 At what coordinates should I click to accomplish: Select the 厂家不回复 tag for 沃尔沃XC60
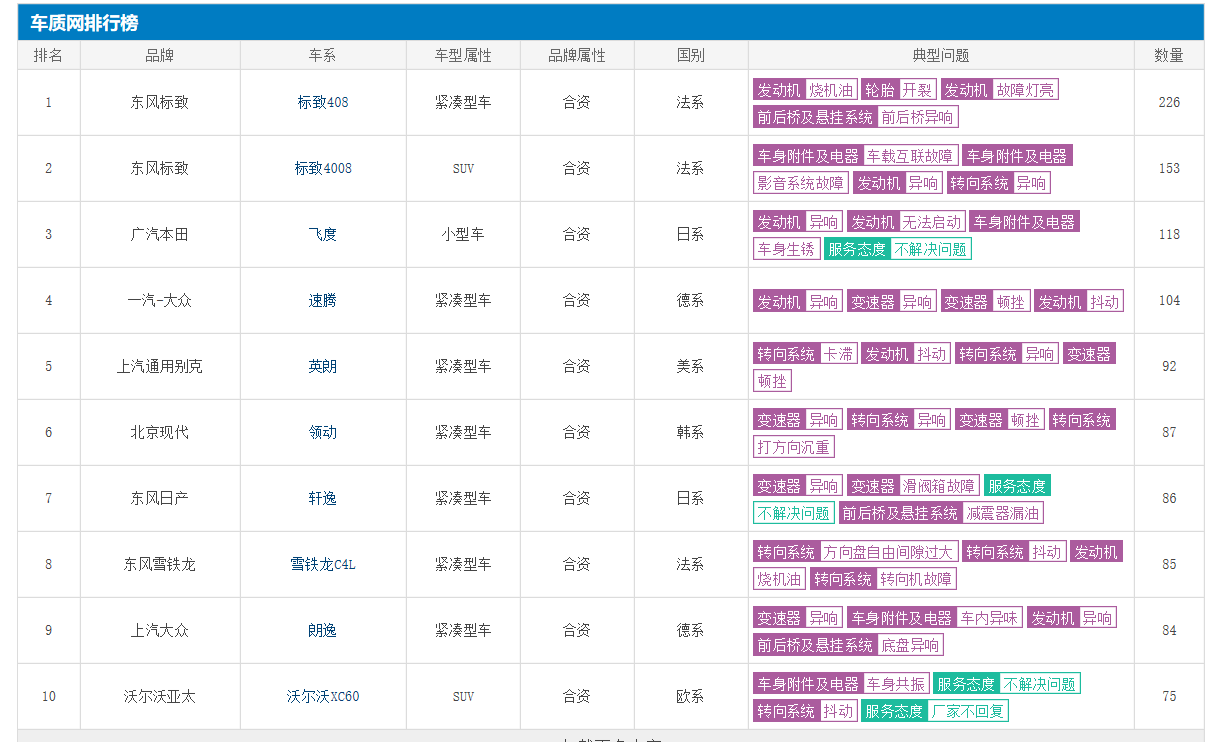pyautogui.click(x=968, y=711)
